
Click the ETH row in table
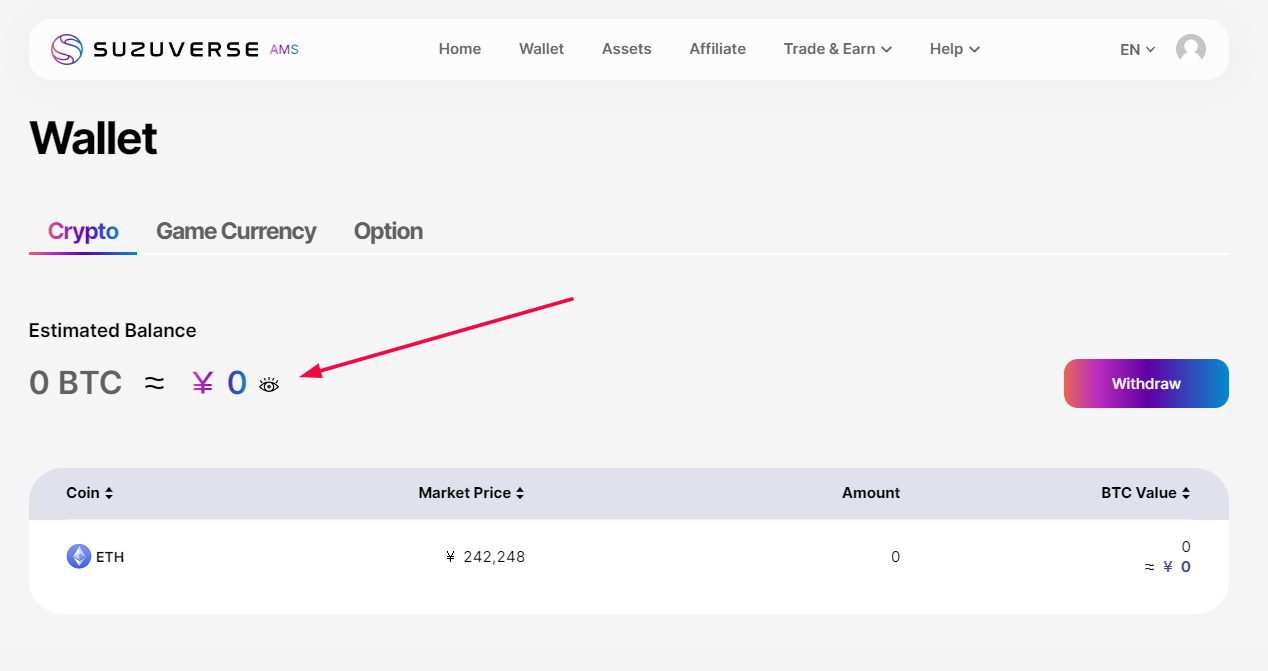(x=628, y=557)
